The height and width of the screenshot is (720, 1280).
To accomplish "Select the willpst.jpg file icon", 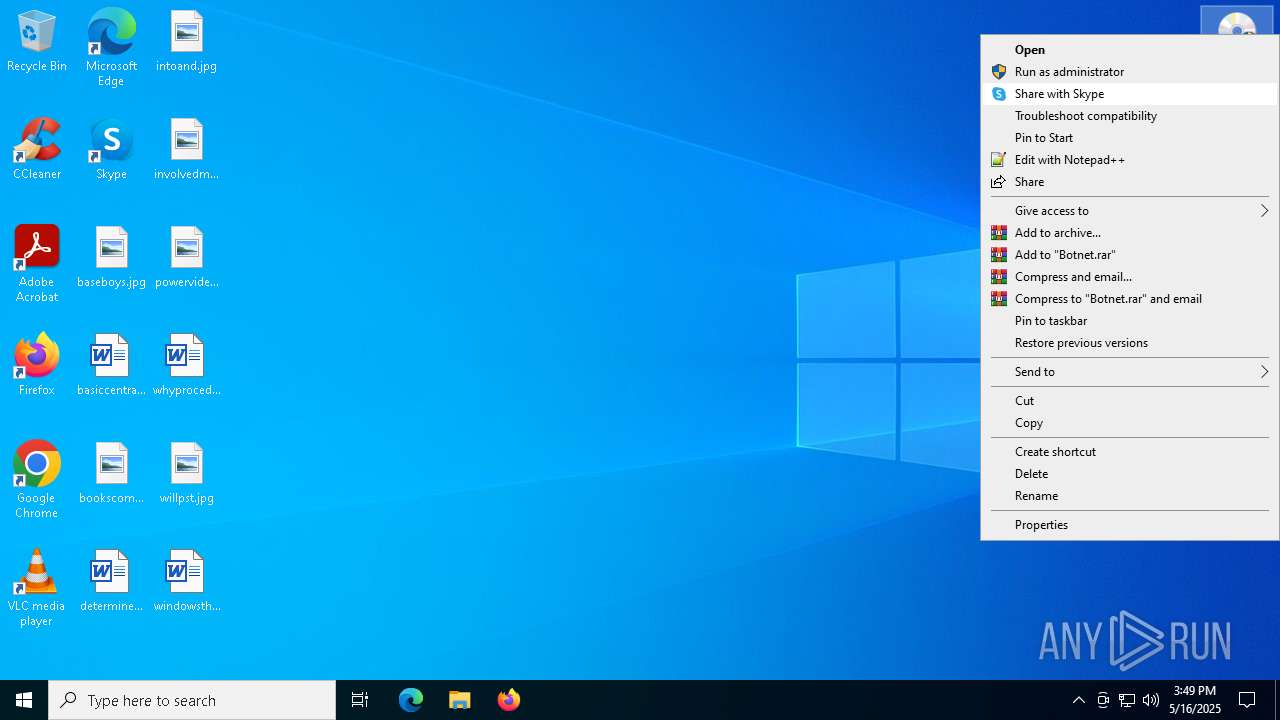I will point(186,474).
